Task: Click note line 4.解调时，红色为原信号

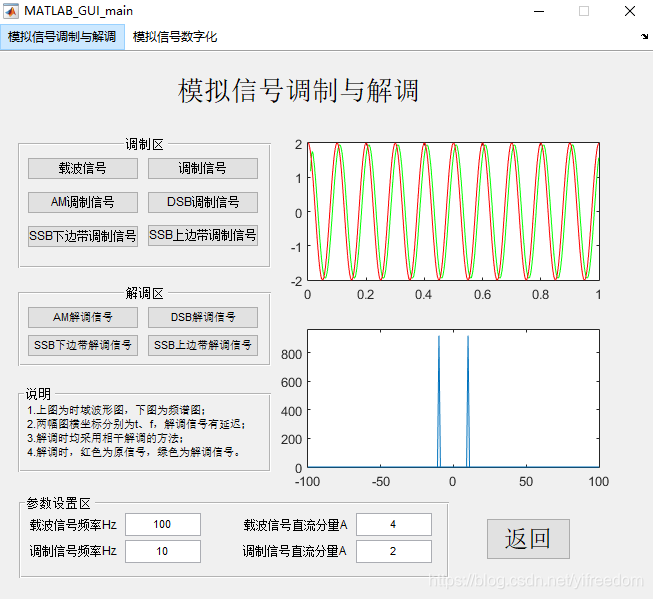Action: [134, 452]
